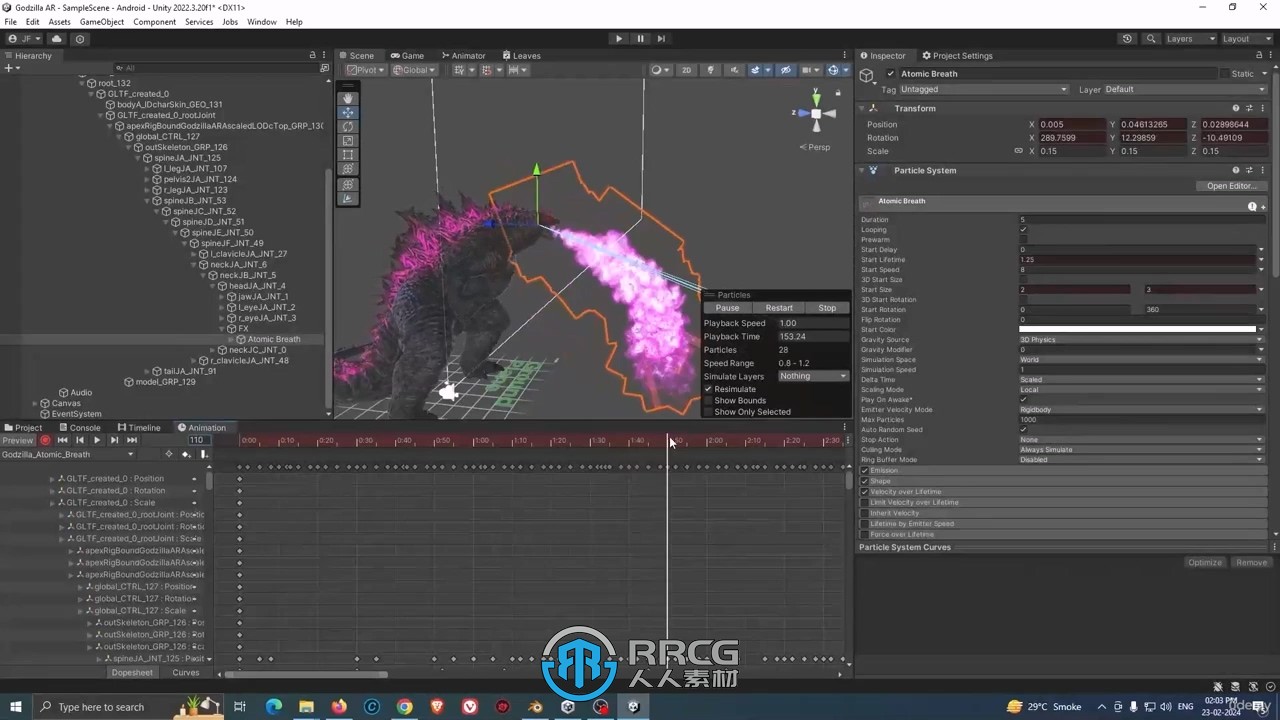Select the Scale tool in Scene

(348, 141)
